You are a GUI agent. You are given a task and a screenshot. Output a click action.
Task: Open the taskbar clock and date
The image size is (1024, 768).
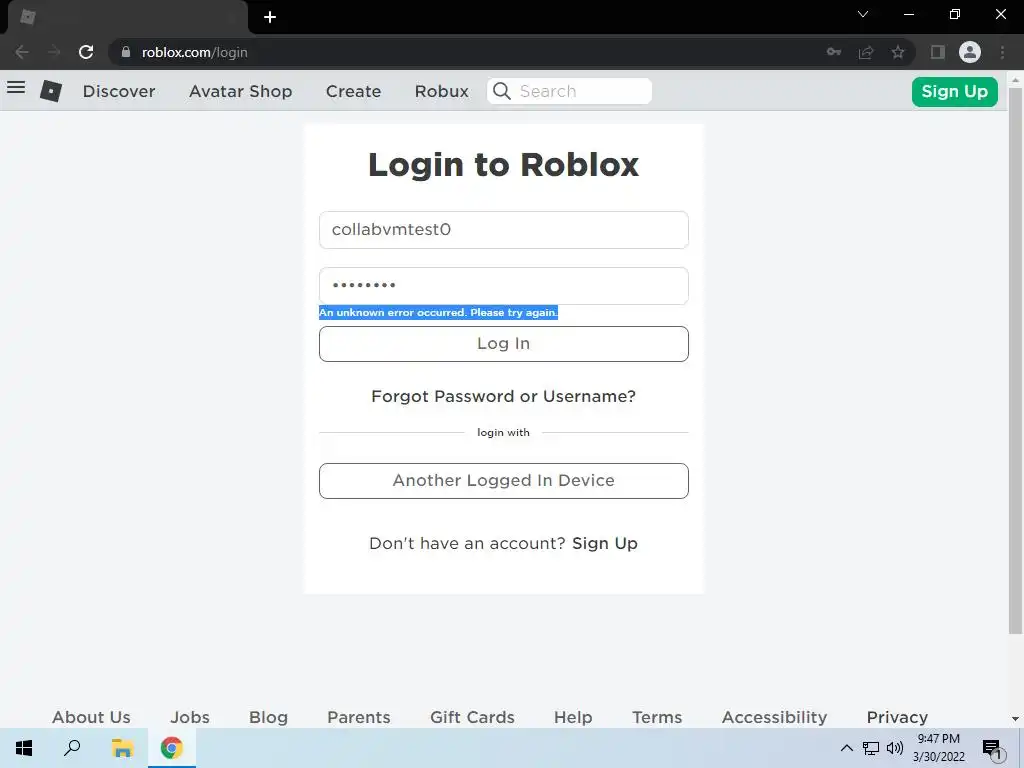click(x=938, y=748)
